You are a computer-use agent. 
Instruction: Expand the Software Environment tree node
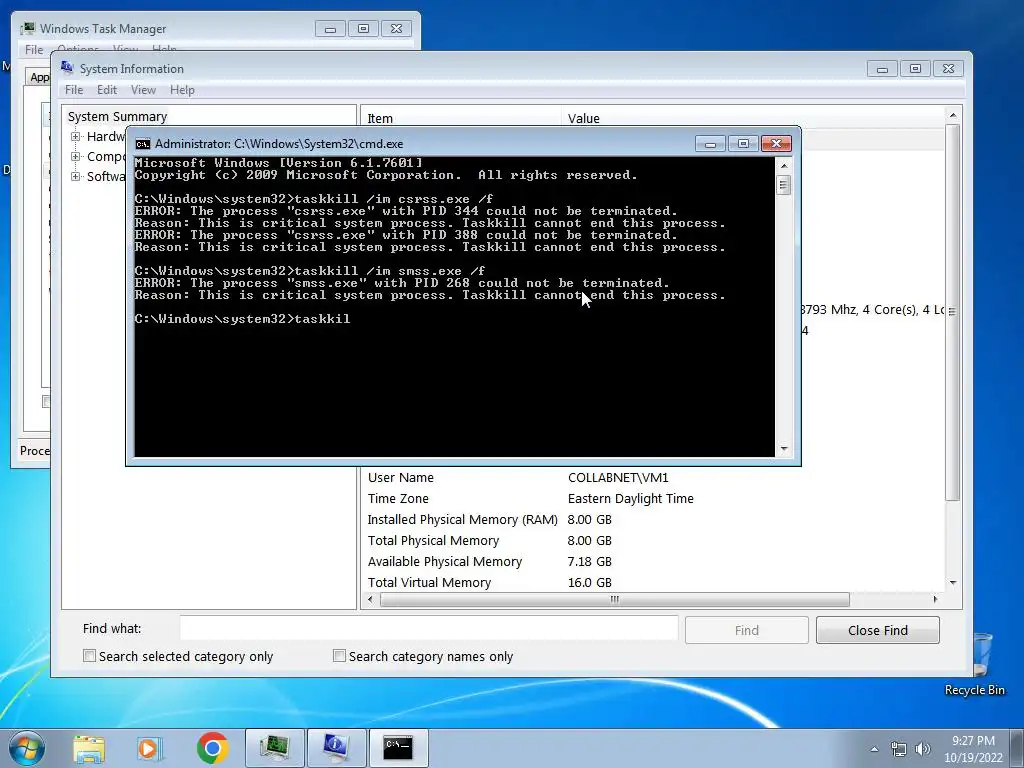(x=76, y=176)
